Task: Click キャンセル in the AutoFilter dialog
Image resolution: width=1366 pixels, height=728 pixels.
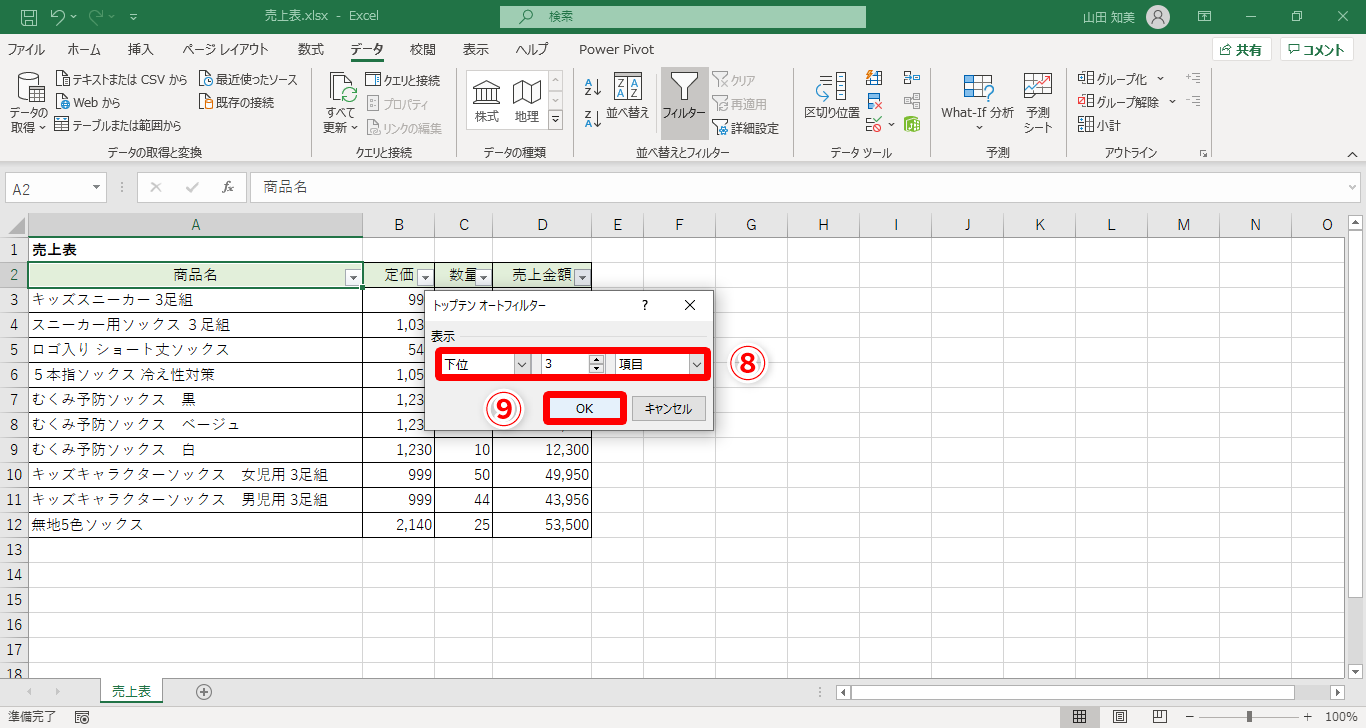Action: point(669,408)
